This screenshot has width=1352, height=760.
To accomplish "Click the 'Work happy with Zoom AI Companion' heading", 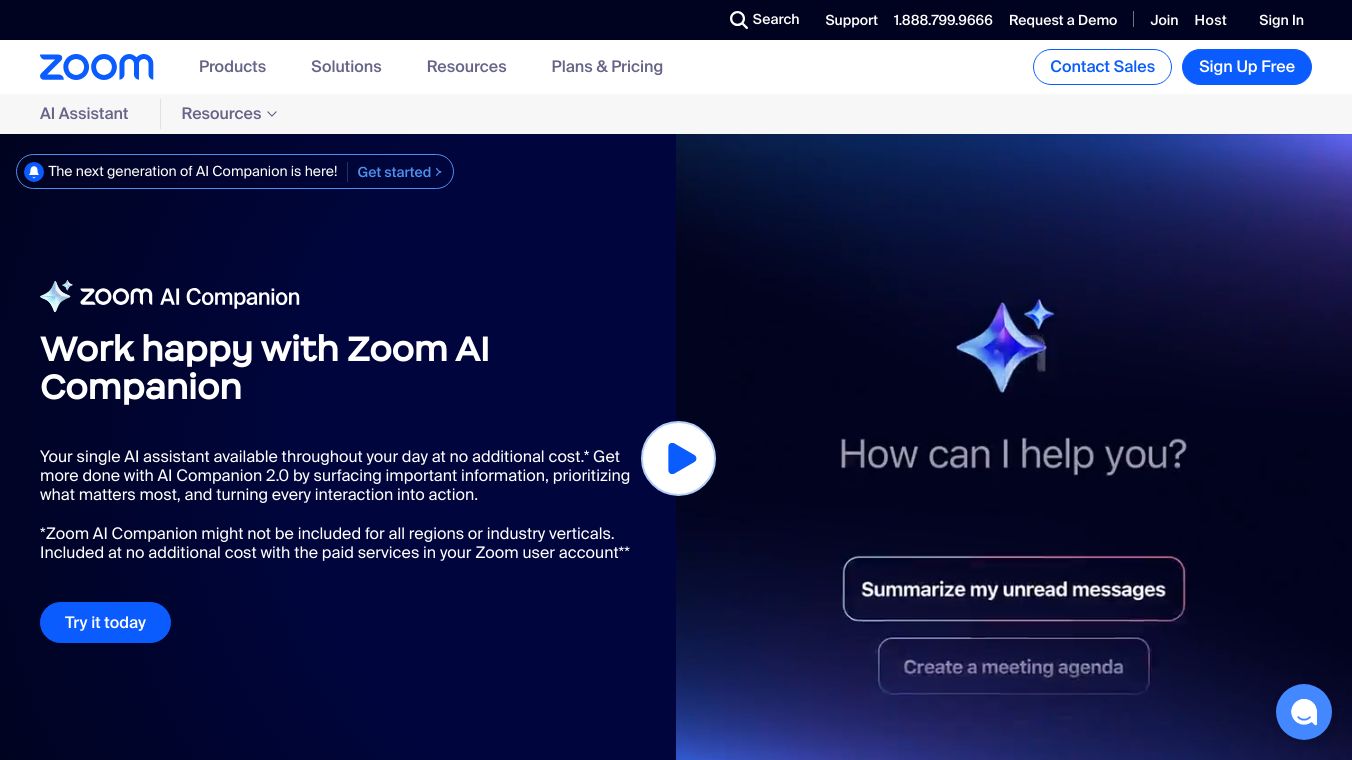I will [x=265, y=368].
